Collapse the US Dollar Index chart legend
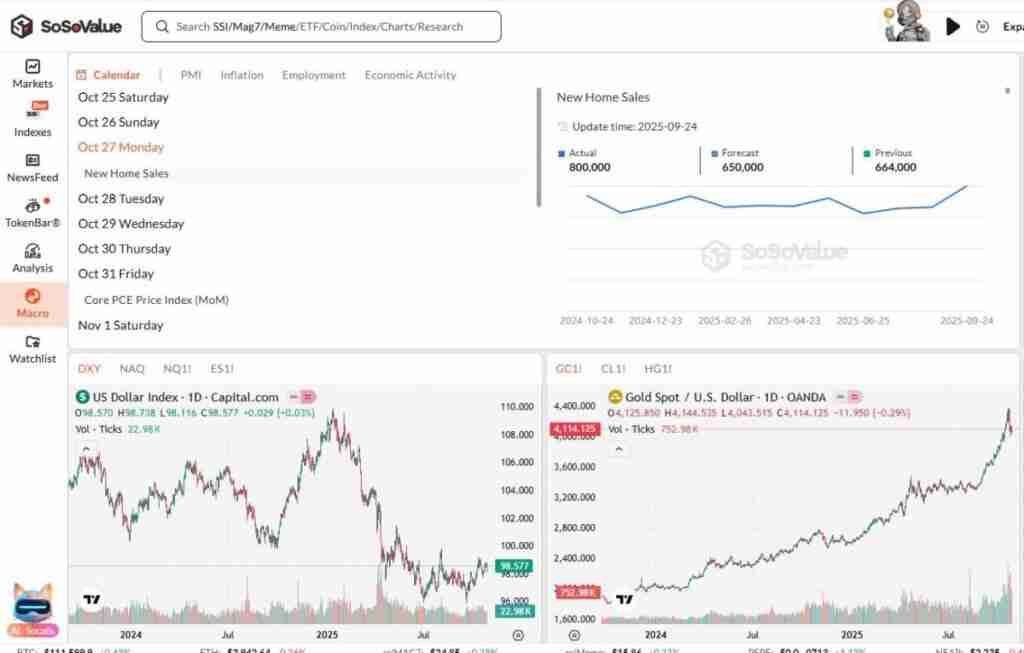The height and width of the screenshot is (653, 1024). point(85,449)
